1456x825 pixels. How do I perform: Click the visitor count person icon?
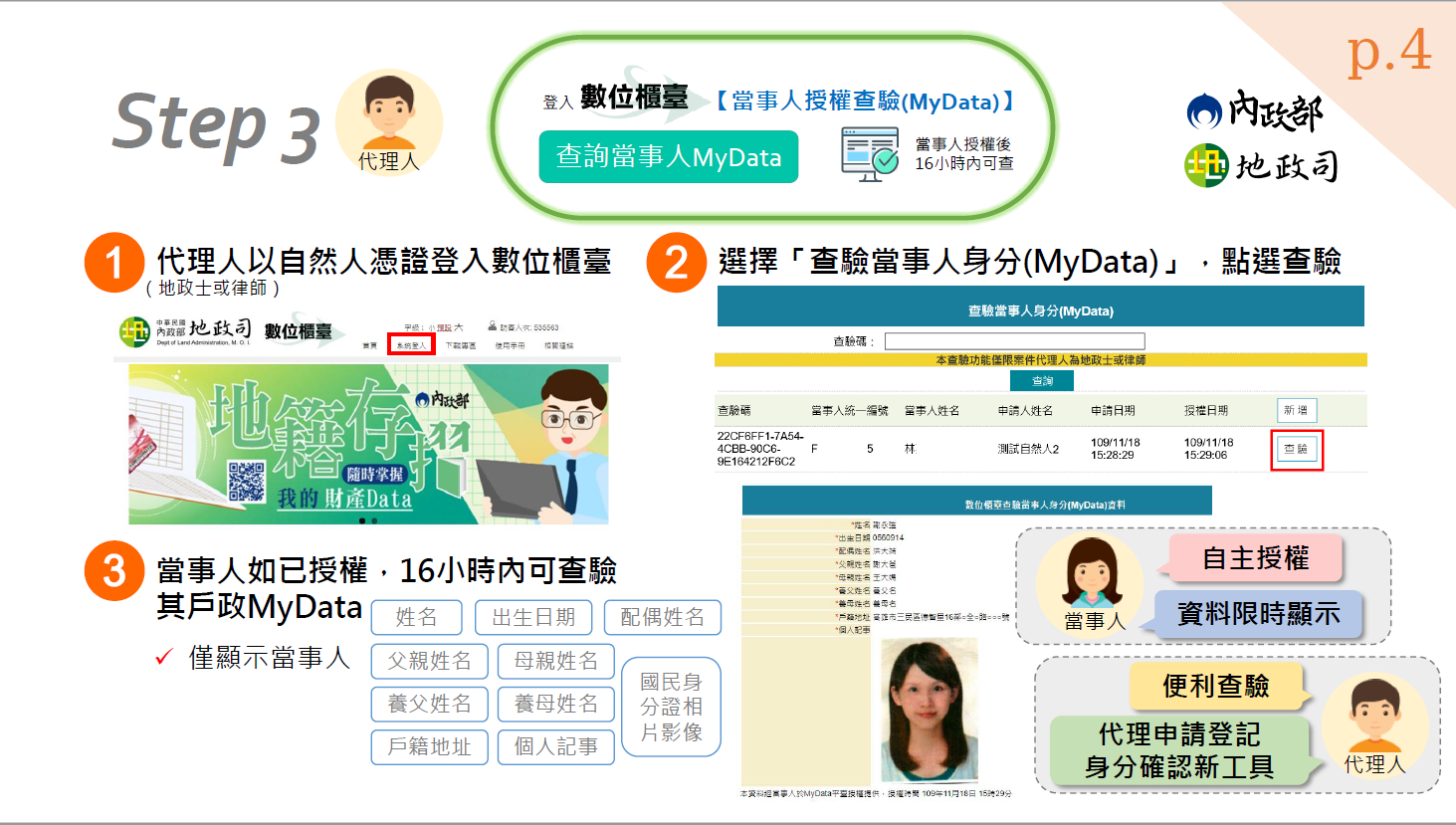492,326
